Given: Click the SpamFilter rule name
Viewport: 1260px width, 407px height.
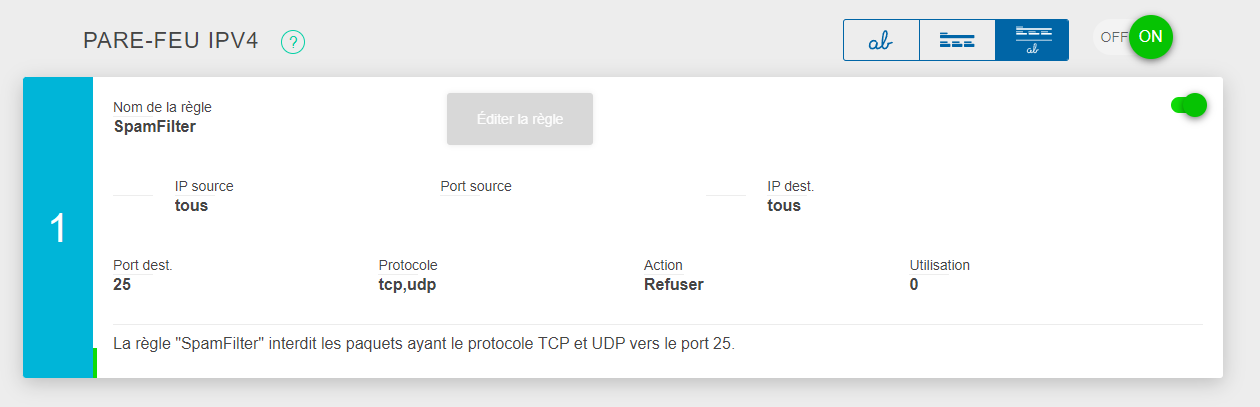Looking at the screenshot, I should tap(155, 127).
